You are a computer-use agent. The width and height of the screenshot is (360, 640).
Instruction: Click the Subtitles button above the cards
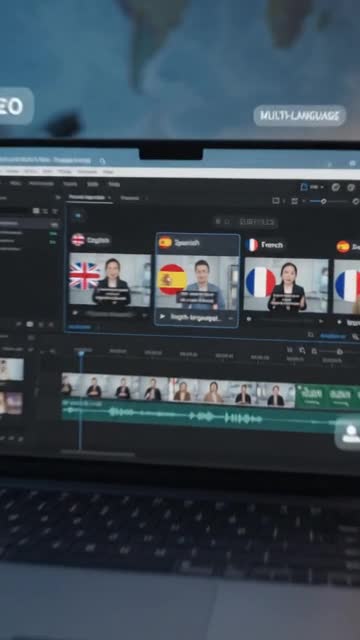click(x=257, y=222)
